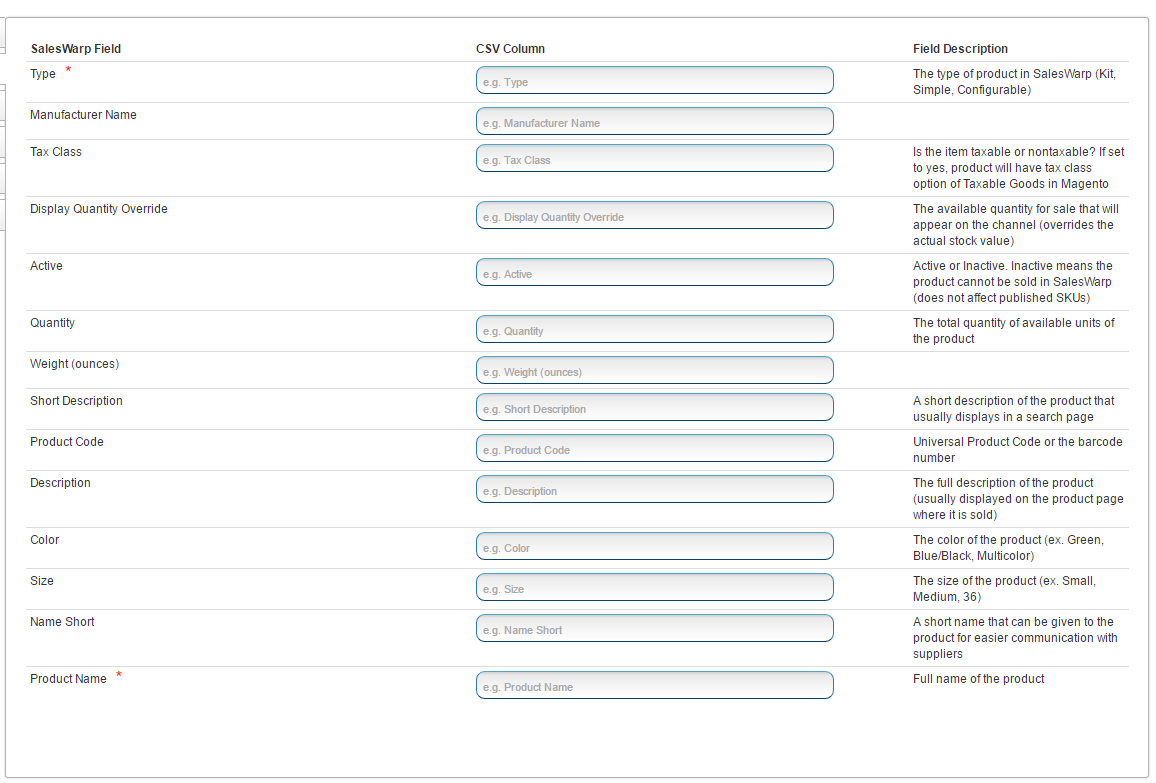Select the Tax Class field label
This screenshot has width=1156, height=783.
[x=56, y=152]
